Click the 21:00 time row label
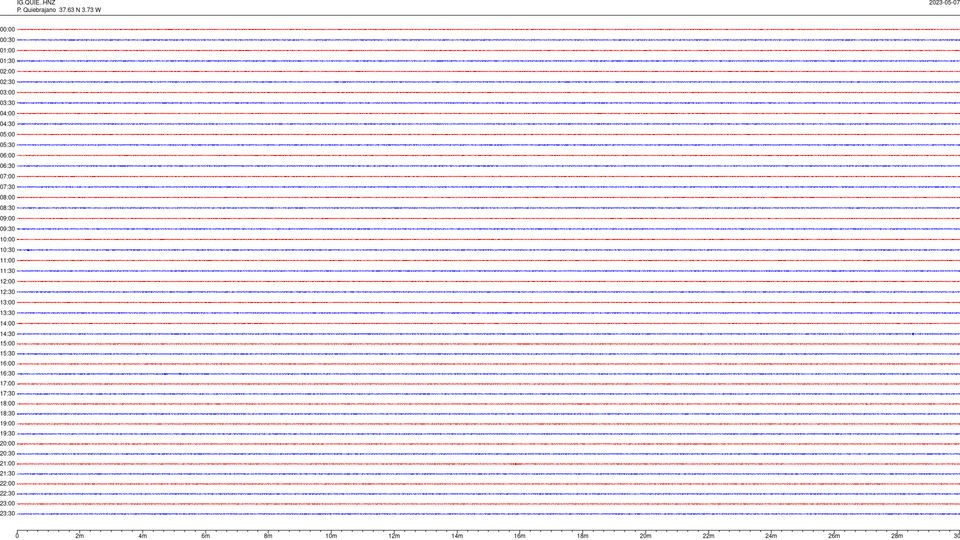The width and height of the screenshot is (960, 540). click(x=7, y=464)
